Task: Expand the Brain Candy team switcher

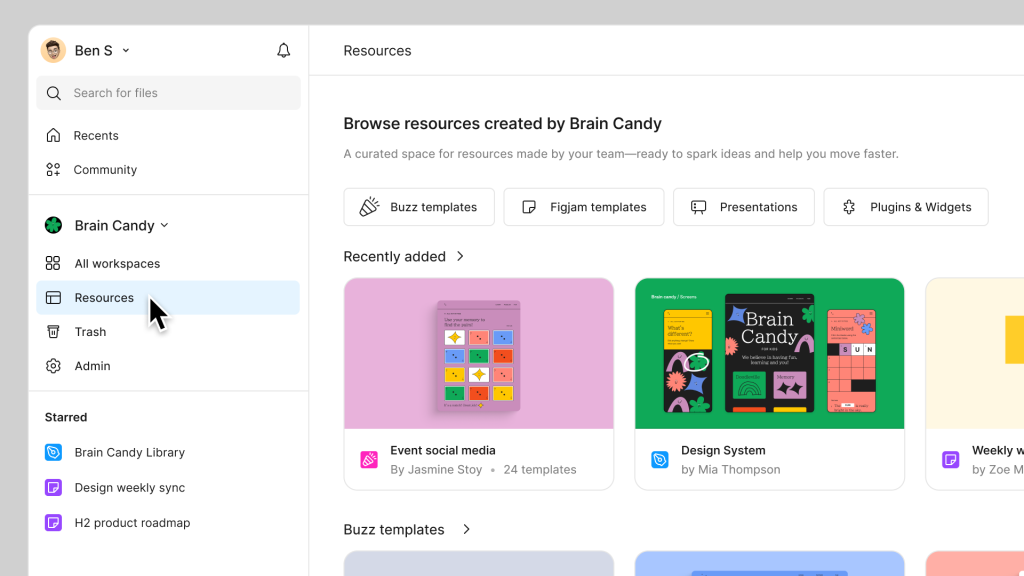Action: click(x=165, y=226)
